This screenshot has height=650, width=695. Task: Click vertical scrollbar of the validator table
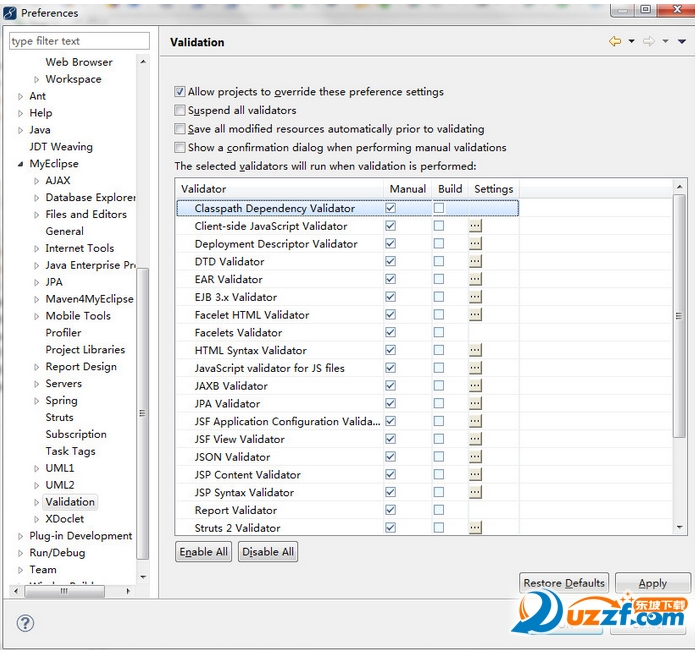(x=679, y=316)
